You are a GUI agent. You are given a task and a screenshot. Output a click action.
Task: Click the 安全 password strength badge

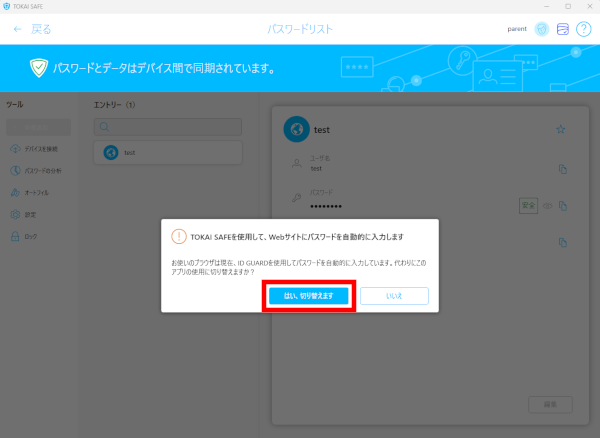[528, 206]
